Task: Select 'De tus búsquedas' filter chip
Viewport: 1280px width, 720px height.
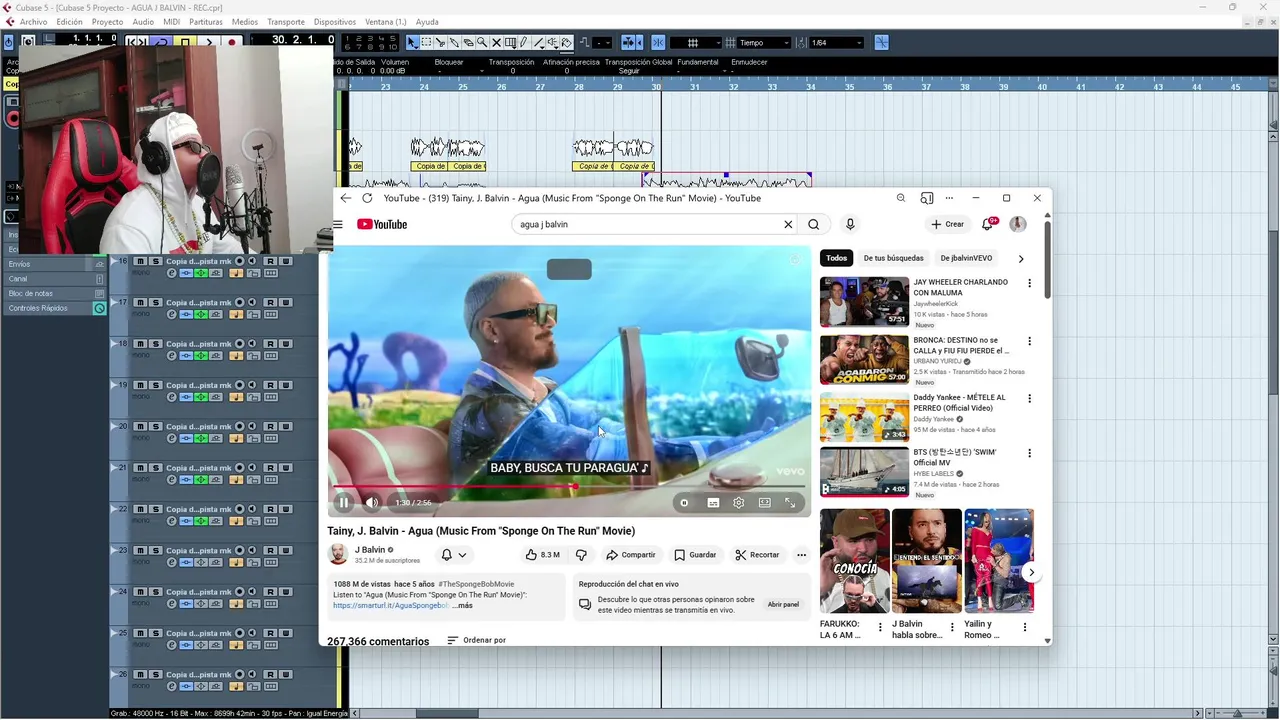Action: 893,258
